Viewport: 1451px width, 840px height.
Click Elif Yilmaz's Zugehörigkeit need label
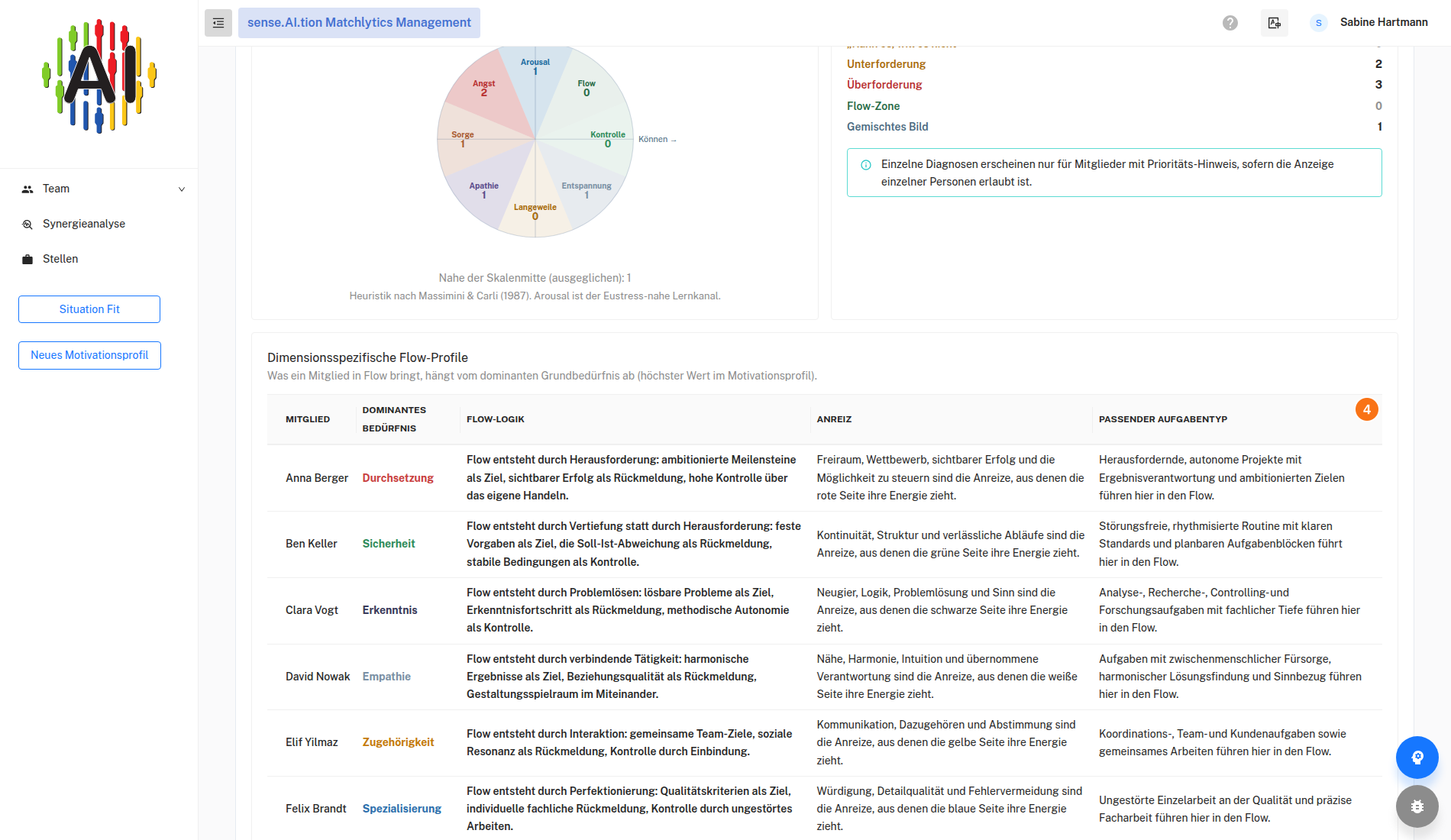coord(398,742)
